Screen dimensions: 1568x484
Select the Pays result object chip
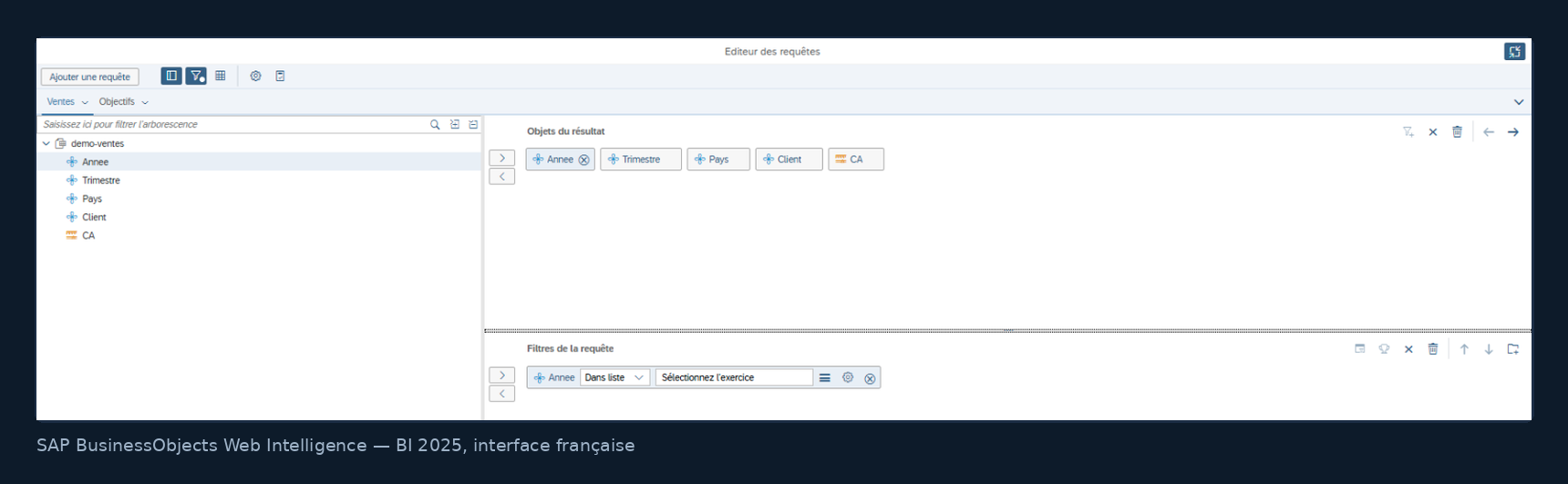coord(718,160)
